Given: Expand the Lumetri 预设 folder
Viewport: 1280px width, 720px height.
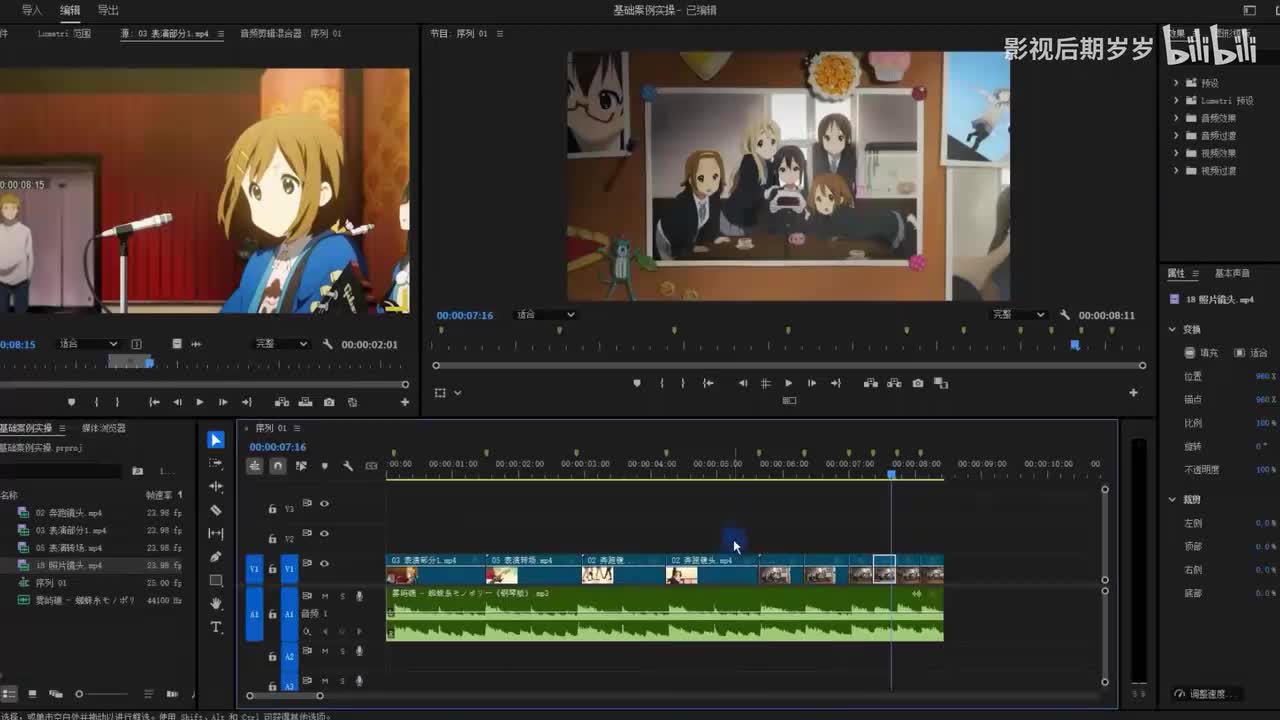Looking at the screenshot, I should tap(1176, 101).
